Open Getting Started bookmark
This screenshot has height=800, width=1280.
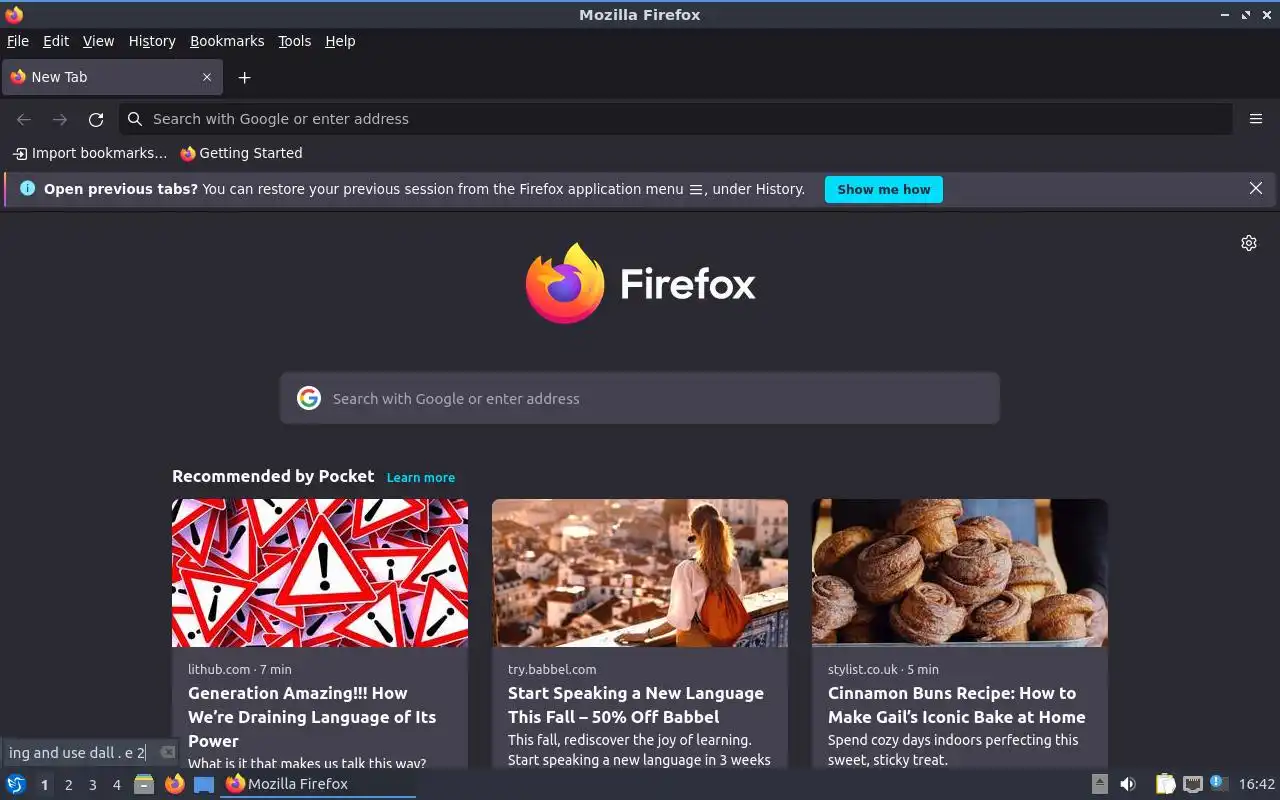pos(241,153)
